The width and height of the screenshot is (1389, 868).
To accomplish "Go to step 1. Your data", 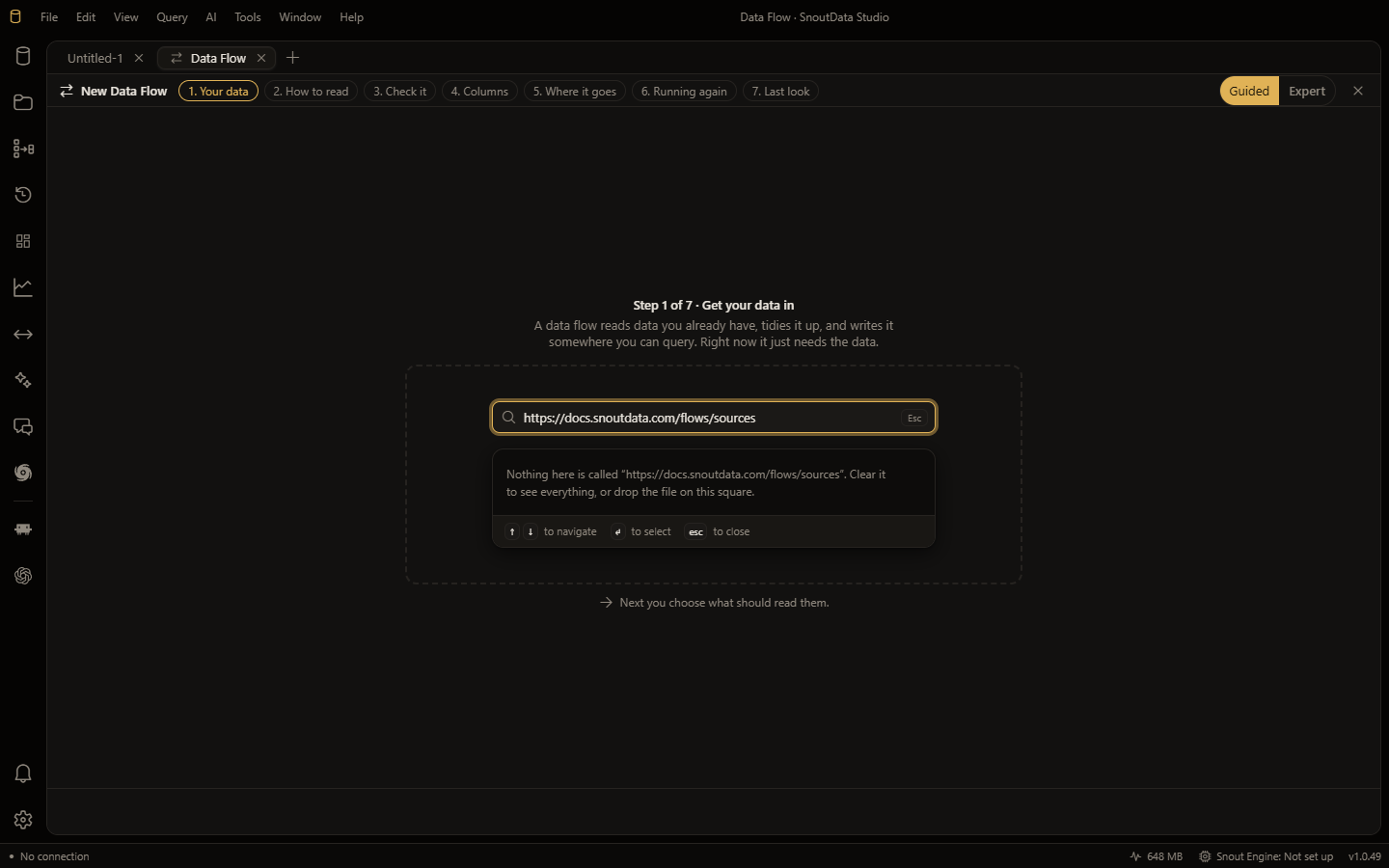I will pos(218,91).
